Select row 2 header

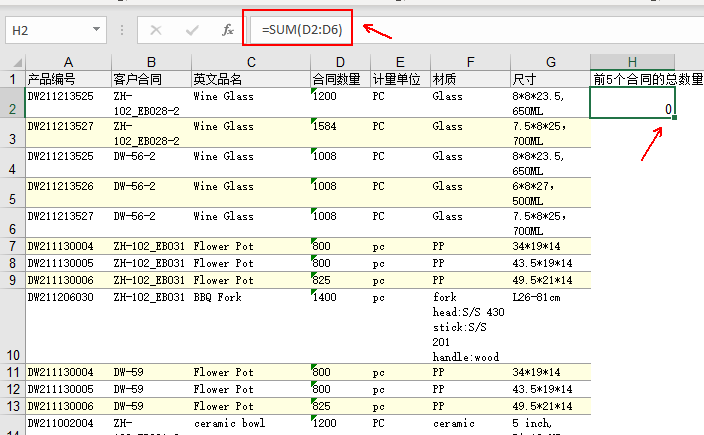[13, 103]
